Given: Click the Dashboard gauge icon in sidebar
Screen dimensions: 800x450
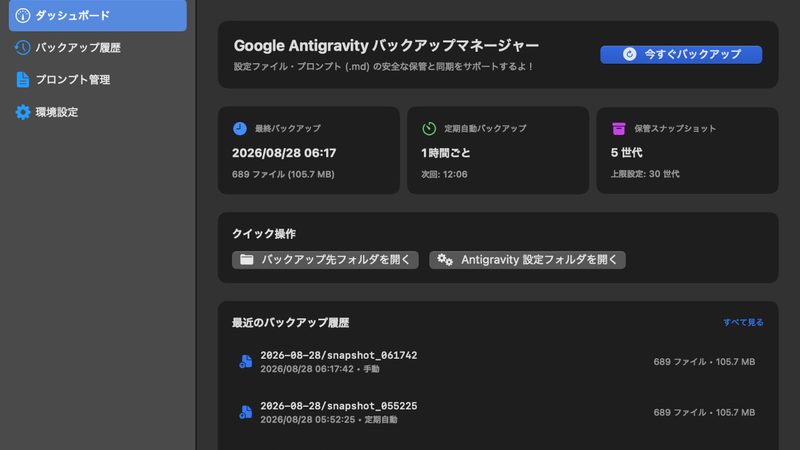Looking at the screenshot, I should point(22,15).
